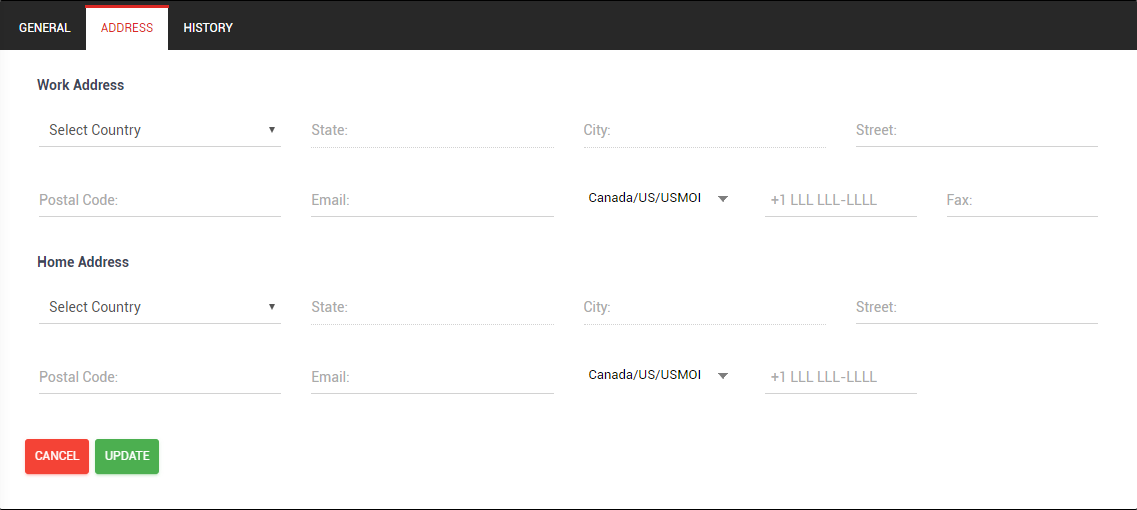1137x510 pixels.
Task: Select the Home Address Street field
Action: pyautogui.click(x=976, y=307)
